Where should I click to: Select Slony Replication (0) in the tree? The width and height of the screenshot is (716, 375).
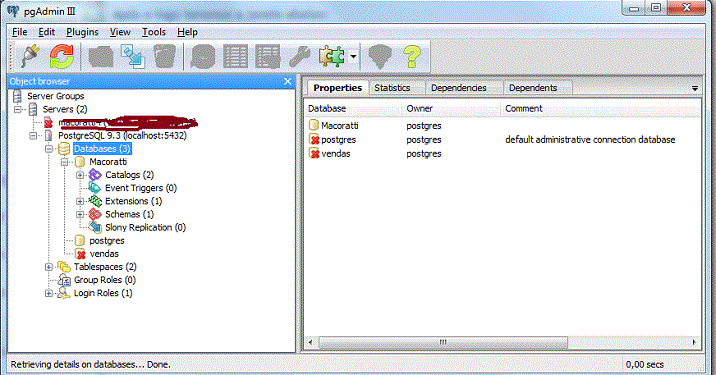[145, 227]
